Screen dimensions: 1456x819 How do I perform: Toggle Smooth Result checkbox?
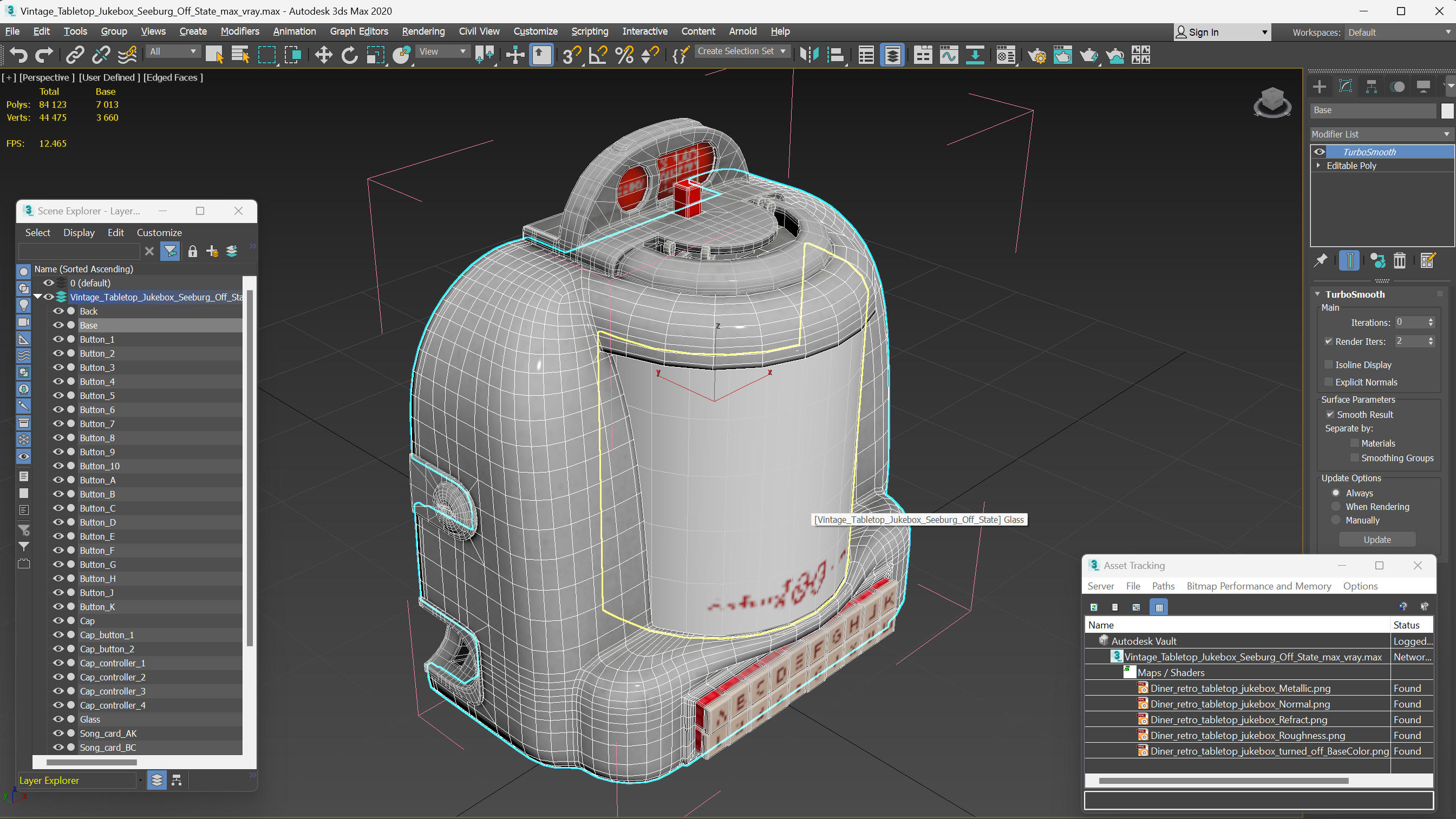coord(1330,414)
